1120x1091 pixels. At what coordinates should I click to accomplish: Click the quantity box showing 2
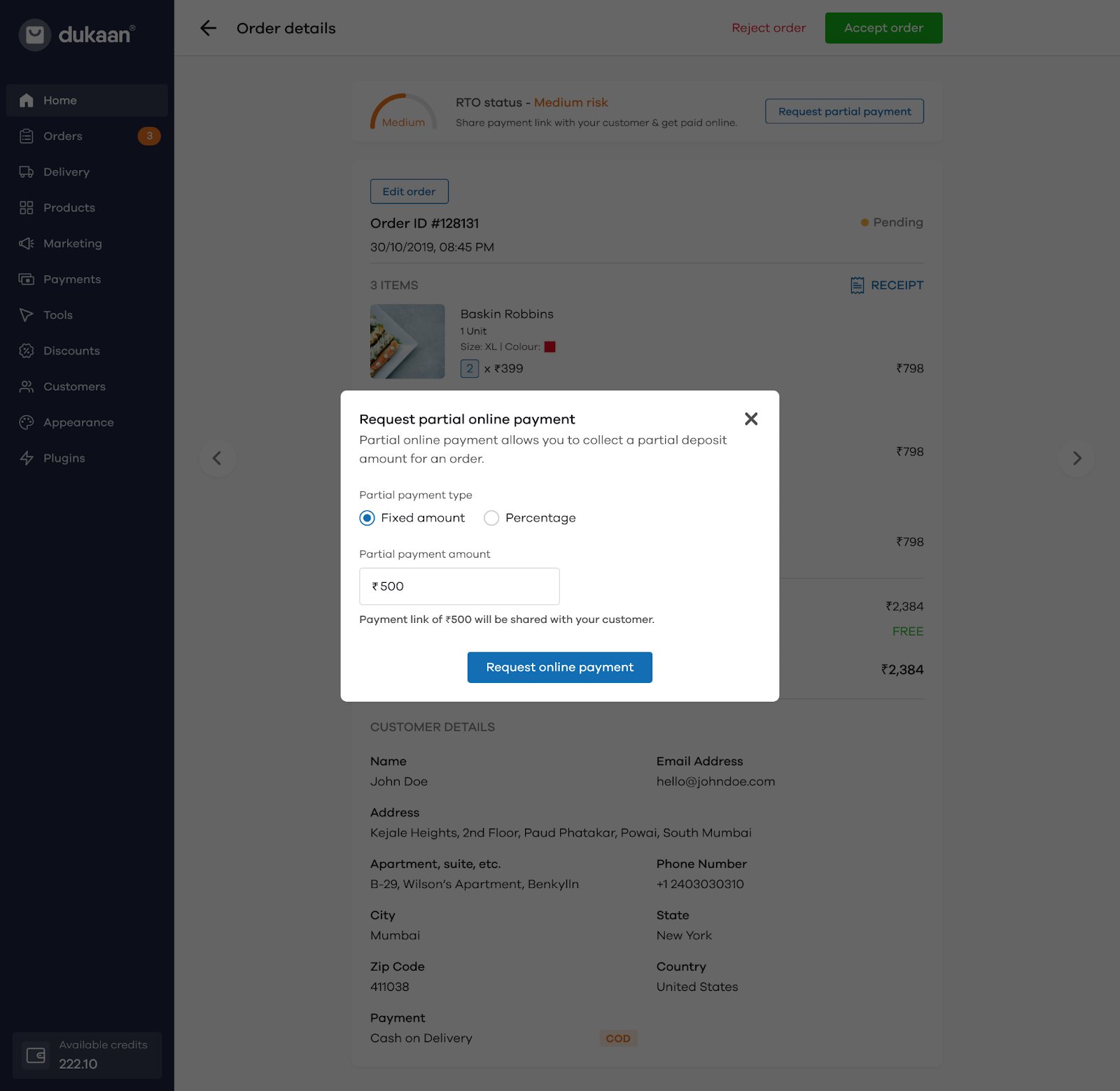(470, 368)
